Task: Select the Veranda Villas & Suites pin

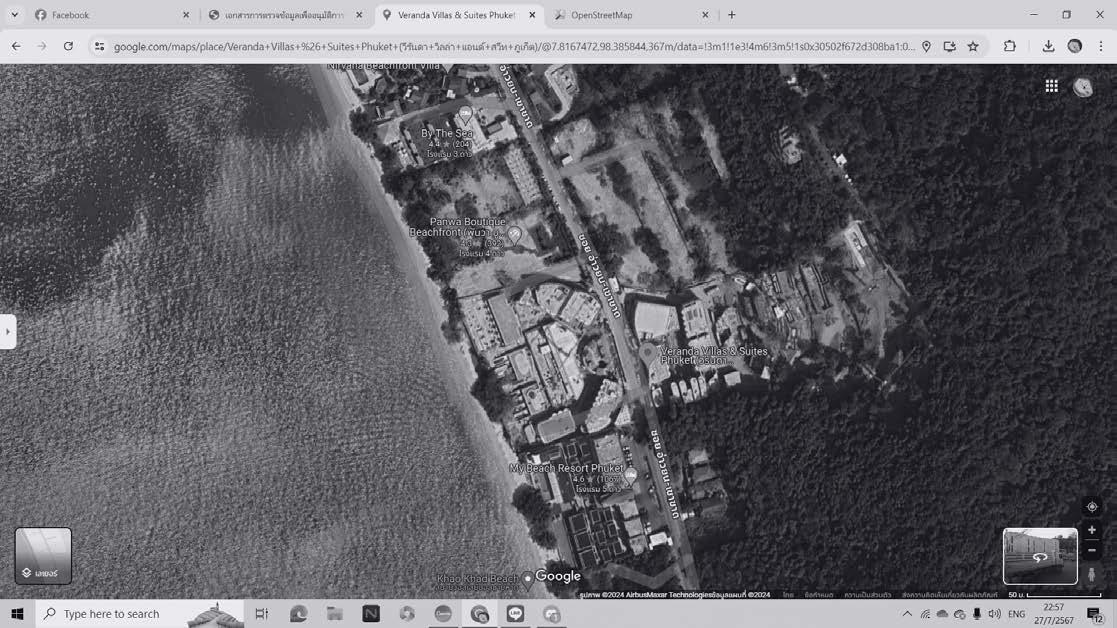Action: 648,353
